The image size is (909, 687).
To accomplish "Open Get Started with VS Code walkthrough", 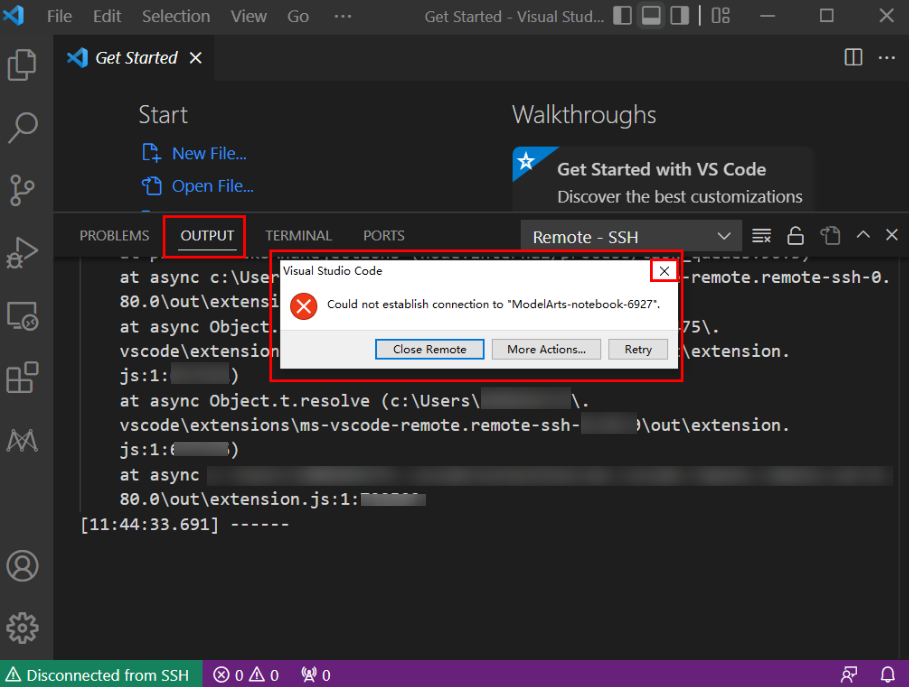I will (x=663, y=179).
